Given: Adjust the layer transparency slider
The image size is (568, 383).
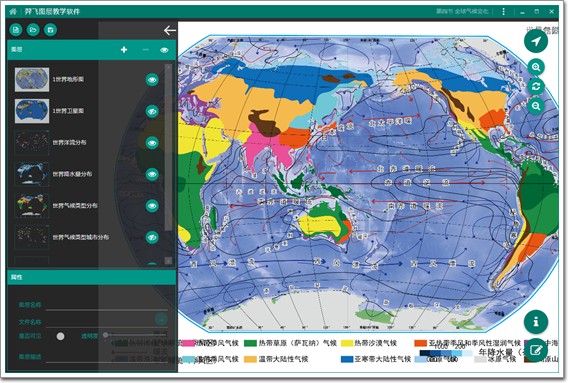Looking at the screenshot, I should point(135,335).
